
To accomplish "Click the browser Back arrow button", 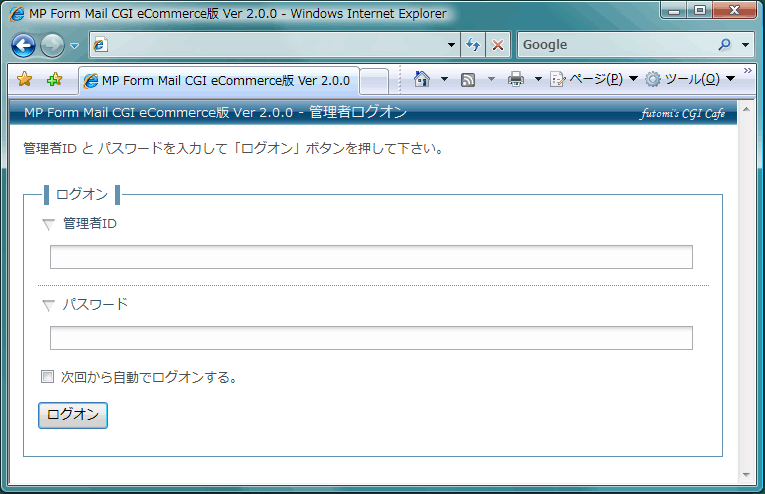I will pyautogui.click(x=23, y=45).
